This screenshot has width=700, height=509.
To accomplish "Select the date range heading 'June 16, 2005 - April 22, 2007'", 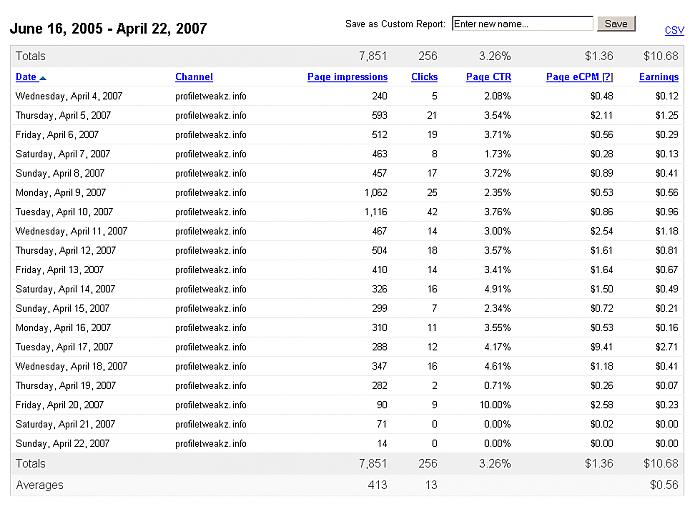I will pyautogui.click(x=108, y=29).
